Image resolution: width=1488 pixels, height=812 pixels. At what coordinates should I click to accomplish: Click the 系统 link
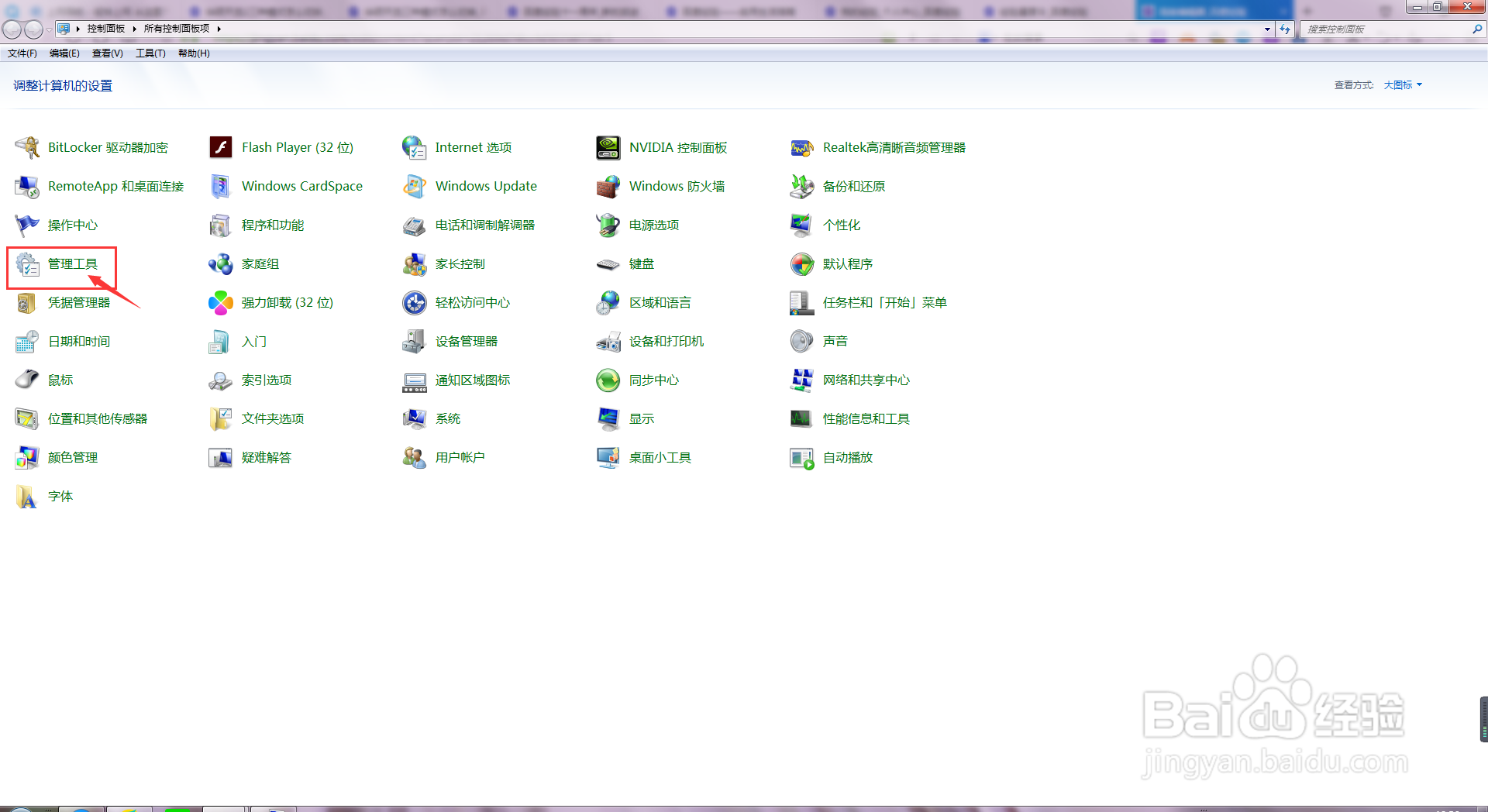pos(448,418)
